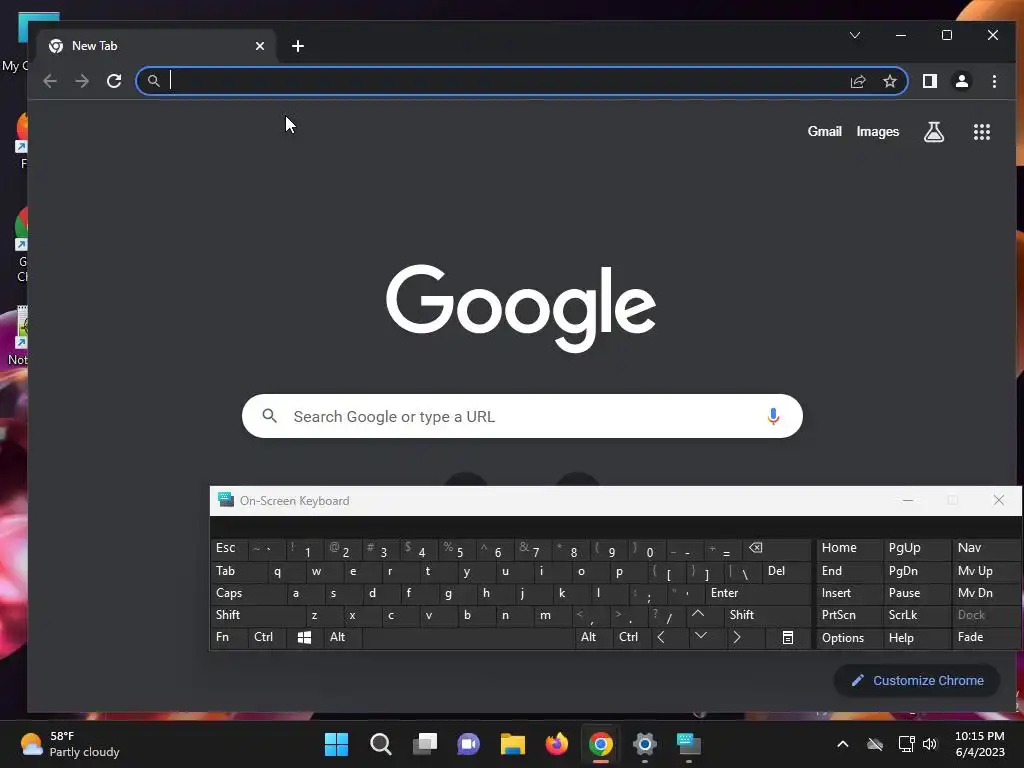Expand tab search chevron in Chrome title bar
This screenshot has width=1024, height=768.
(855, 35)
